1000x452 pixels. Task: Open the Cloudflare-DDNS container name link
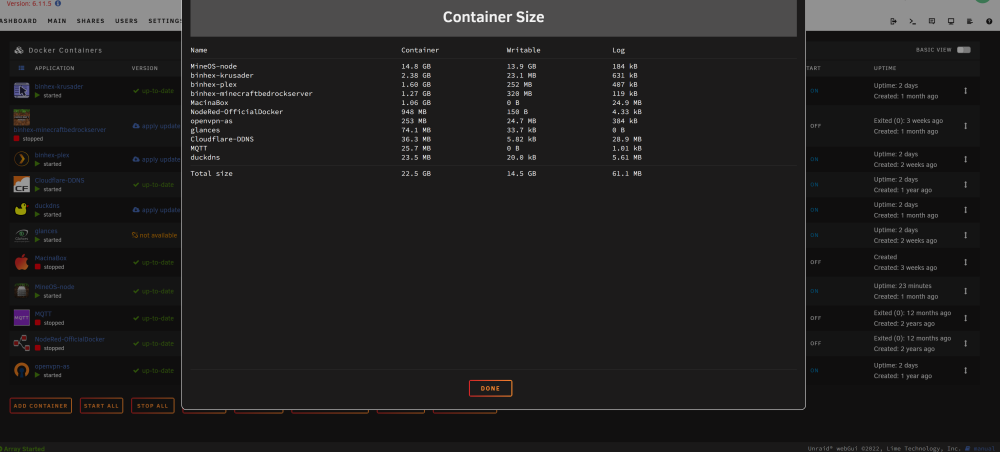pyautogui.click(x=59, y=180)
